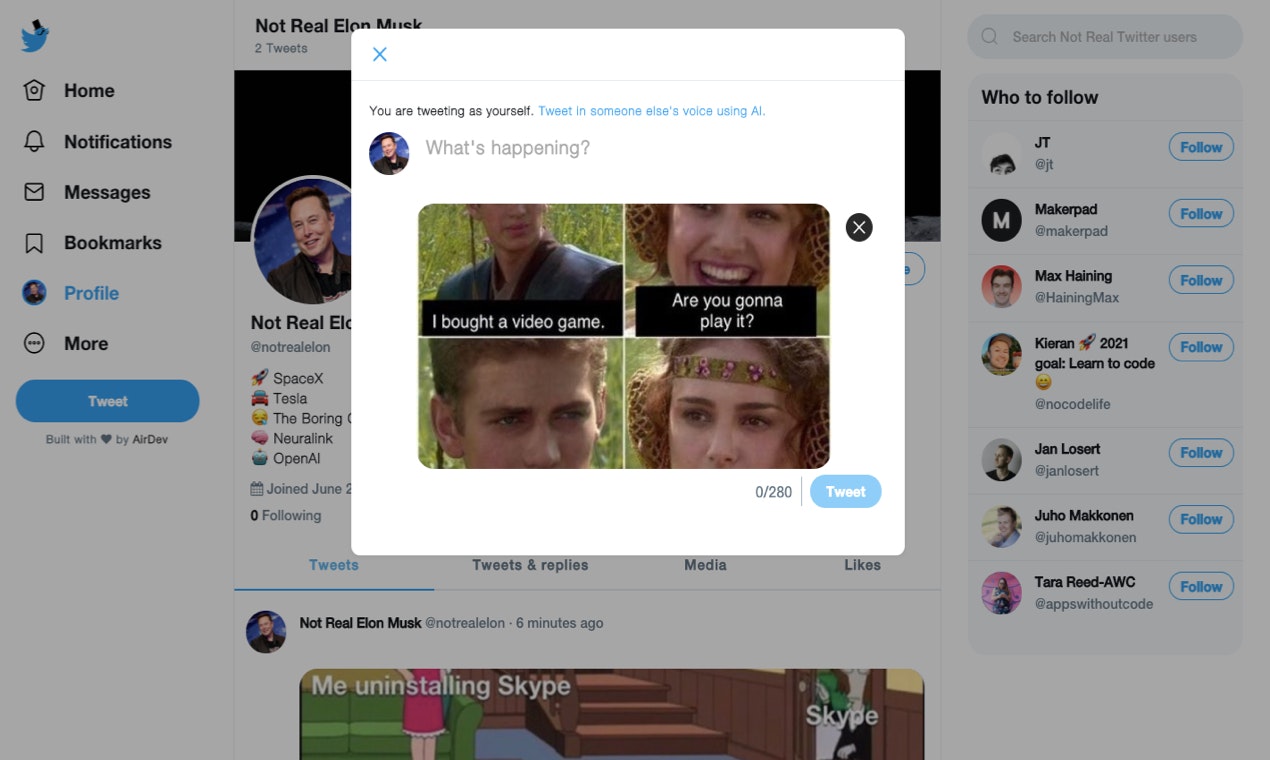This screenshot has width=1270, height=760.
Task: Switch to the Media tab
Action: pyautogui.click(x=705, y=565)
